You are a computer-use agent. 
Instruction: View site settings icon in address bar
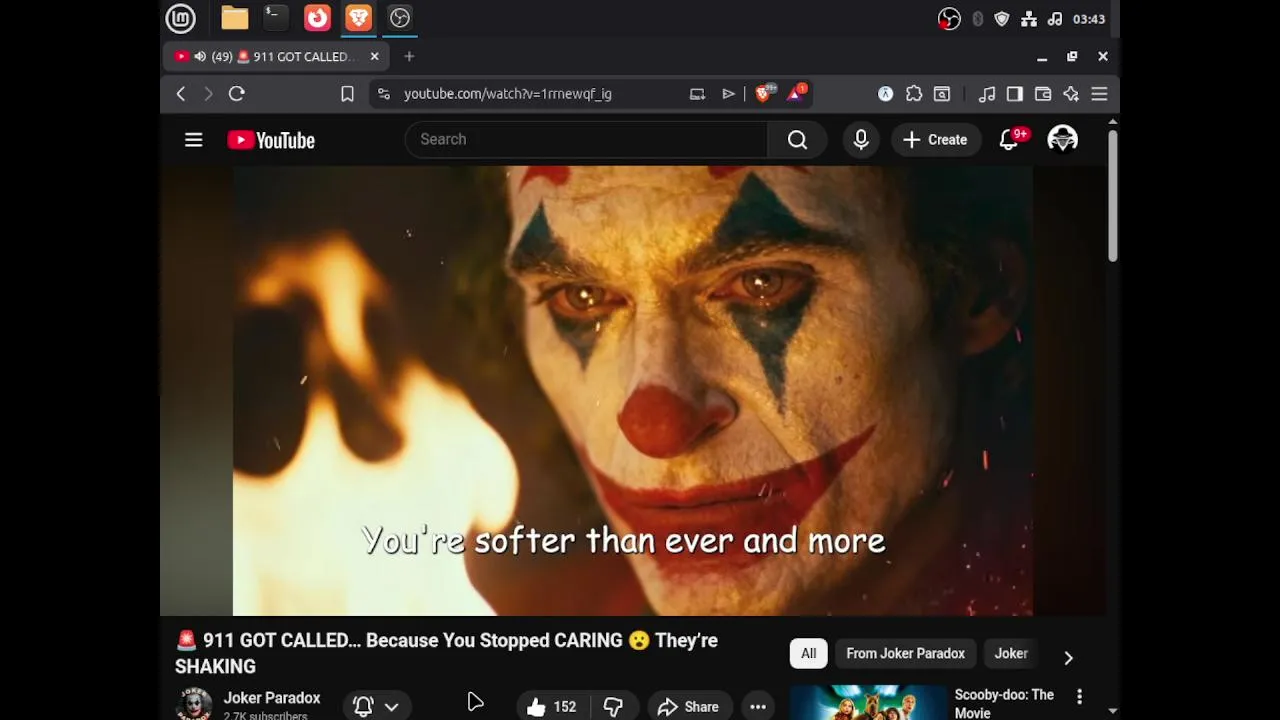(x=383, y=94)
